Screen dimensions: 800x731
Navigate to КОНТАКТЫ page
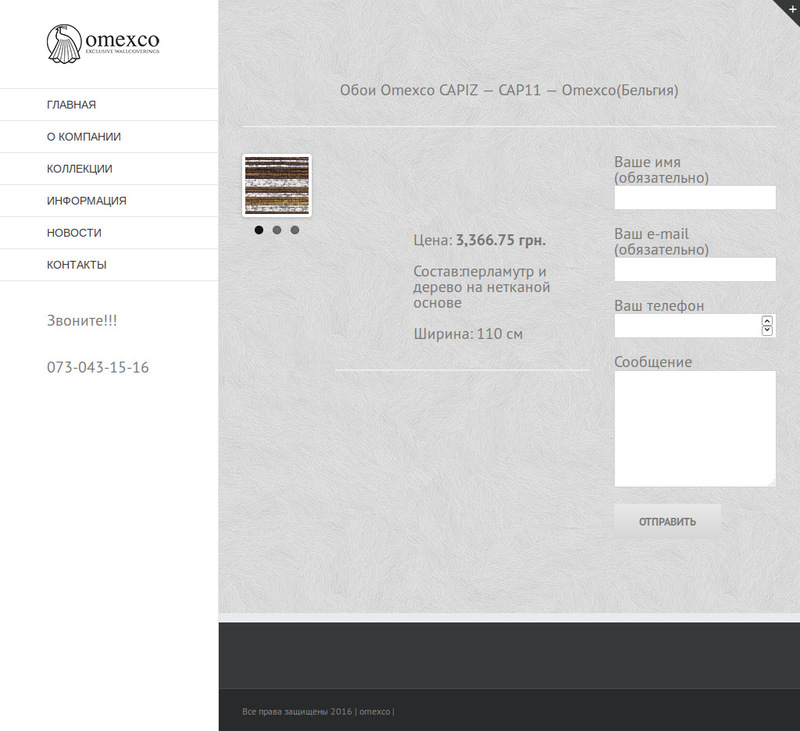(77, 265)
